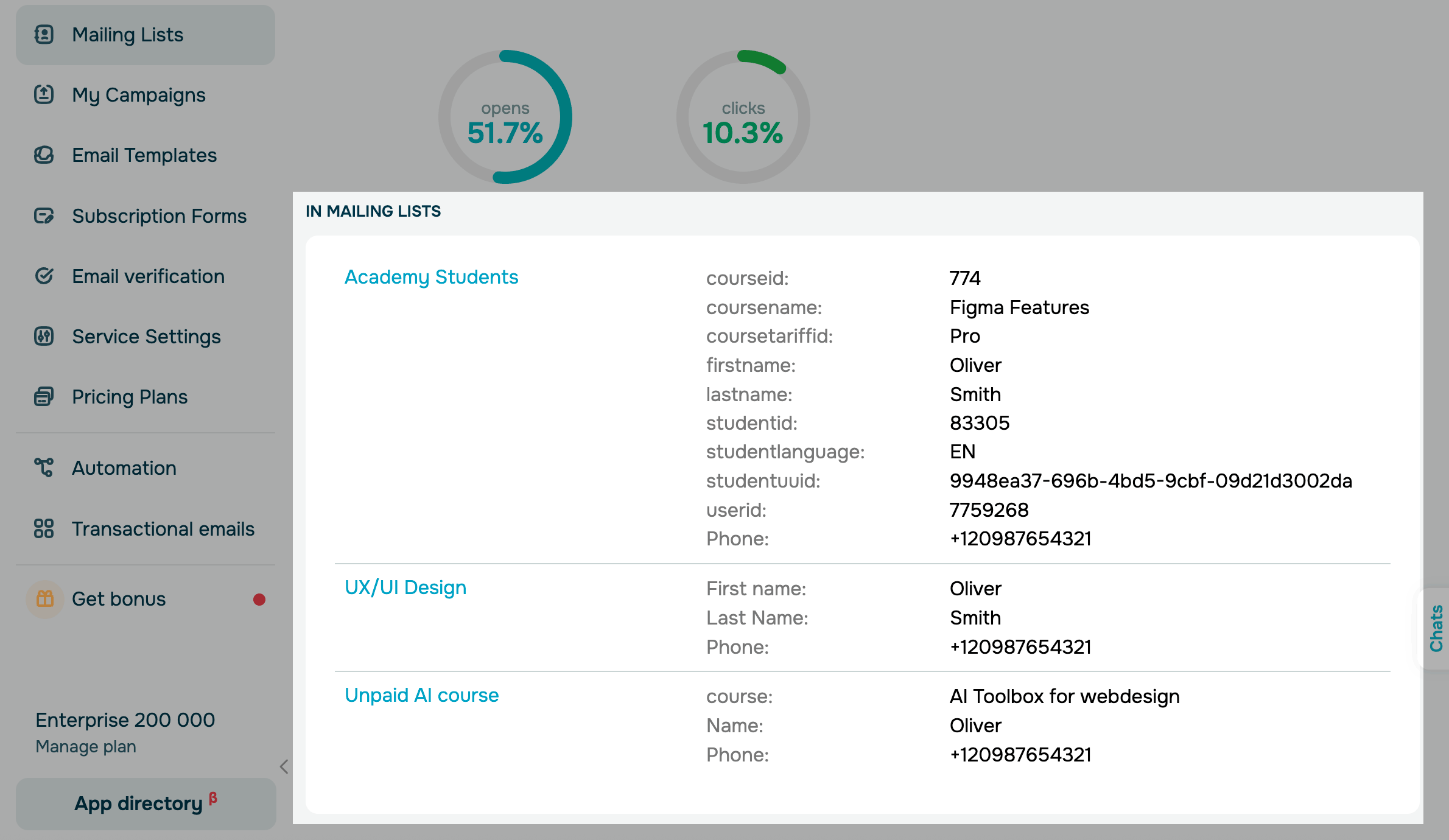The width and height of the screenshot is (1449, 840).
Task: Click the opens 51.7% progress ring
Action: click(505, 117)
